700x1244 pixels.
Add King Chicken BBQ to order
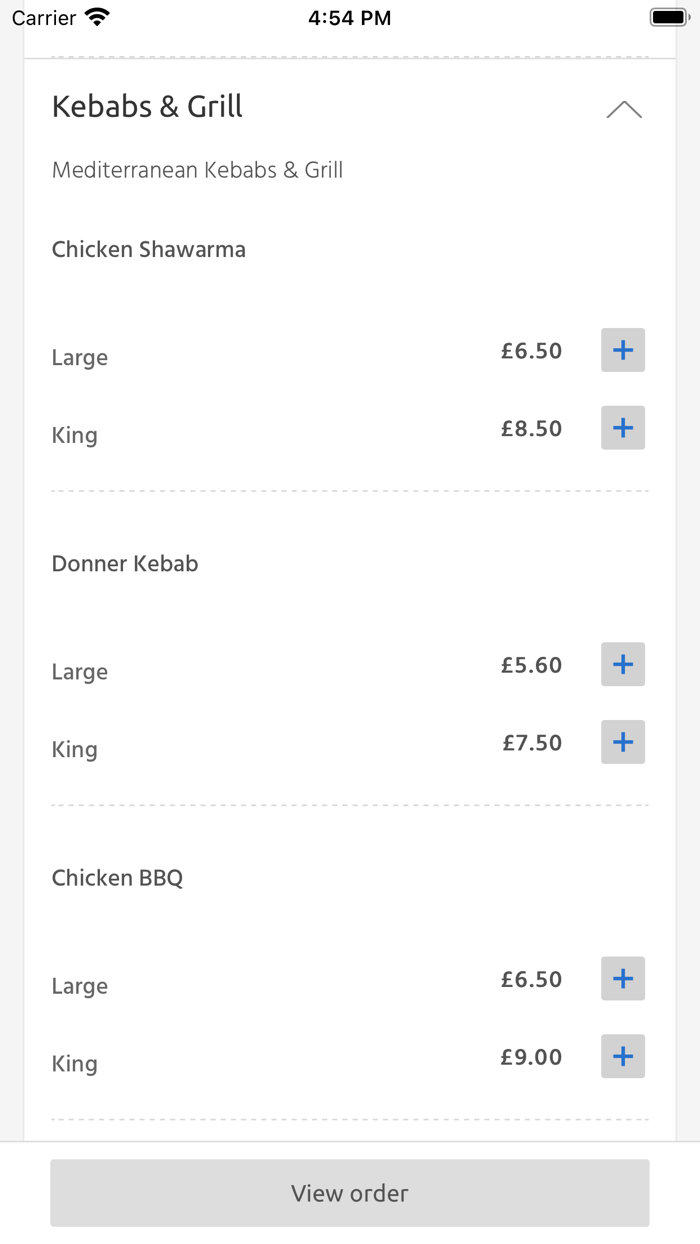tap(623, 1056)
